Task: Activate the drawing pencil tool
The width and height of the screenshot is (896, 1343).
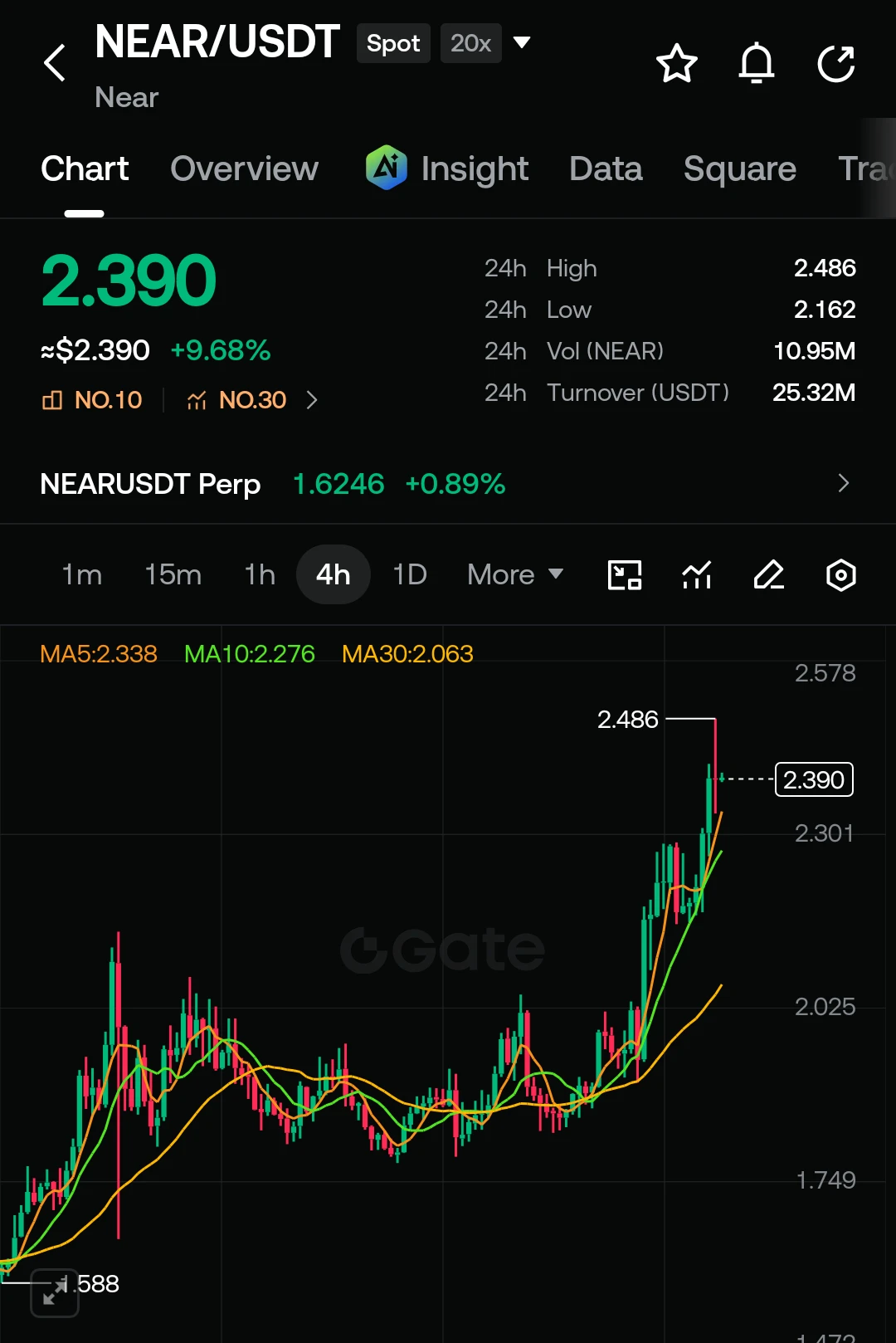Action: coord(769,574)
